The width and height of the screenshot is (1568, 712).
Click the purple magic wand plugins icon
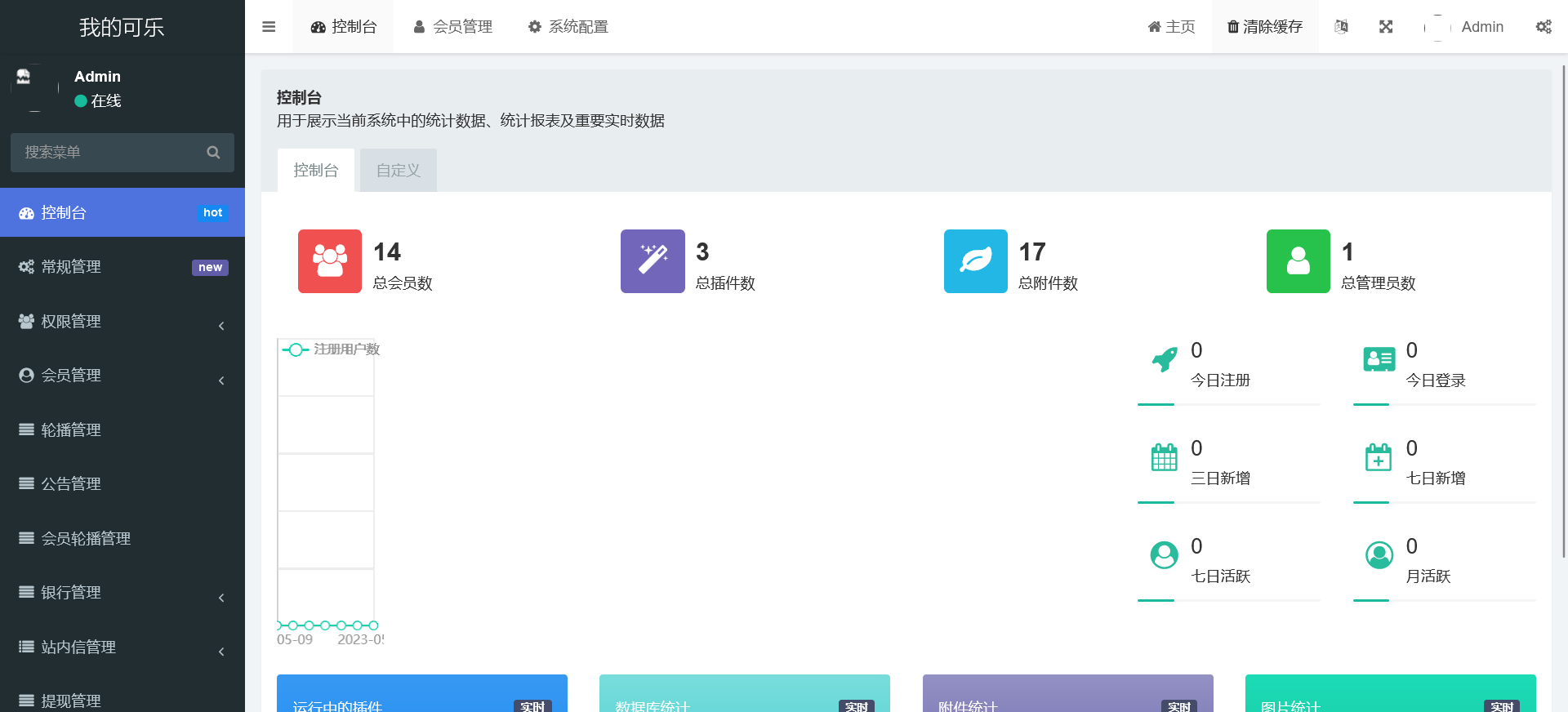653,261
